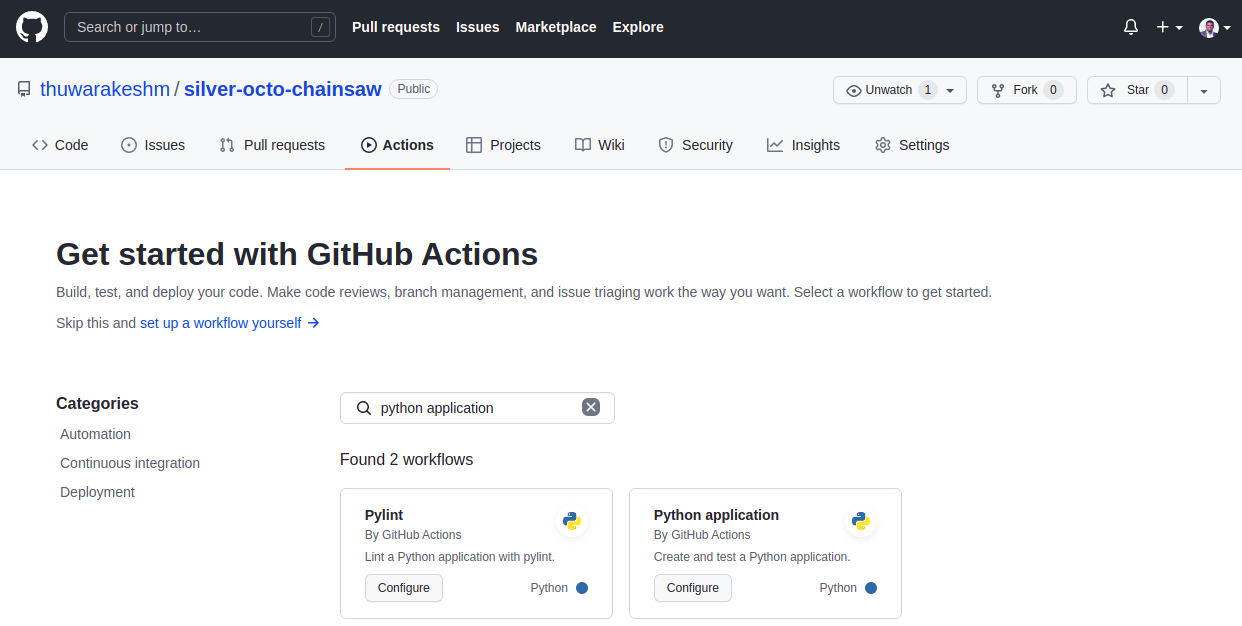Fork the repository
The image size is (1242, 626).
pos(1026,90)
